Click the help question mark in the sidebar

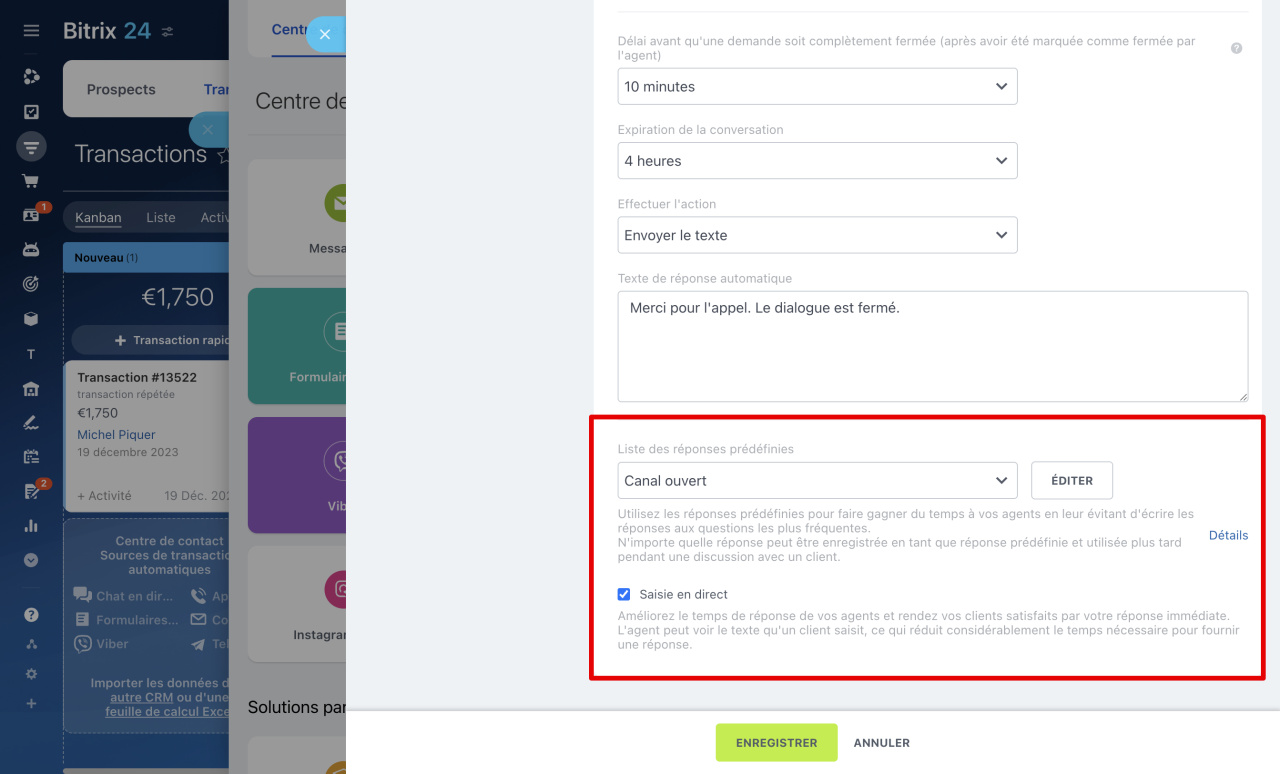click(x=31, y=615)
